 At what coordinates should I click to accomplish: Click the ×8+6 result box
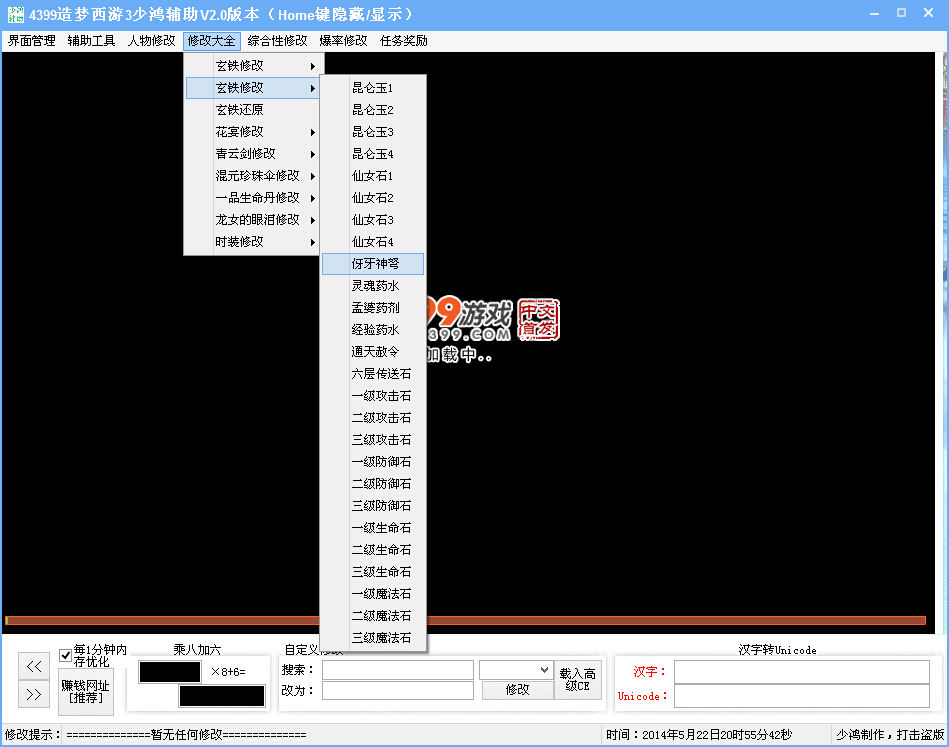[222, 696]
